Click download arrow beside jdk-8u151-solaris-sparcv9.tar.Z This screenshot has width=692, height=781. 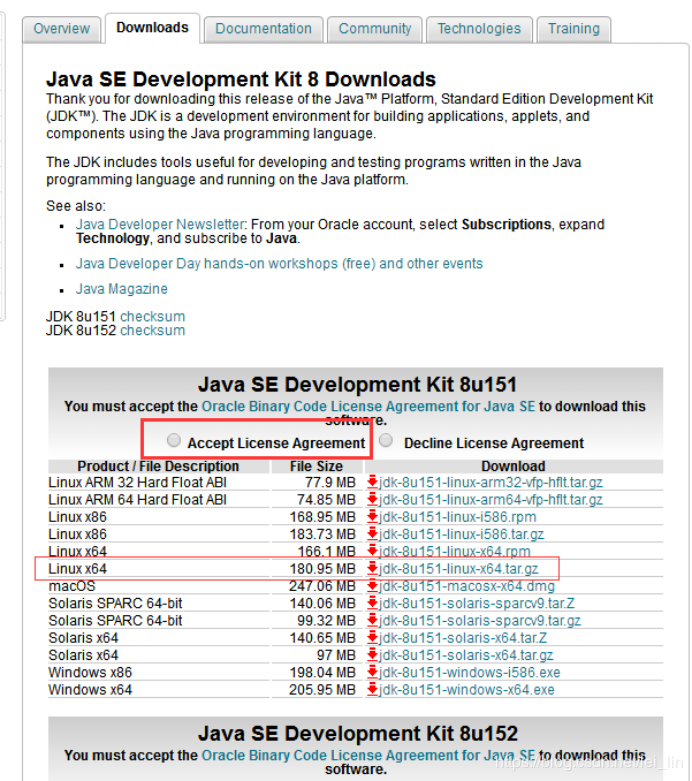tap(372, 603)
